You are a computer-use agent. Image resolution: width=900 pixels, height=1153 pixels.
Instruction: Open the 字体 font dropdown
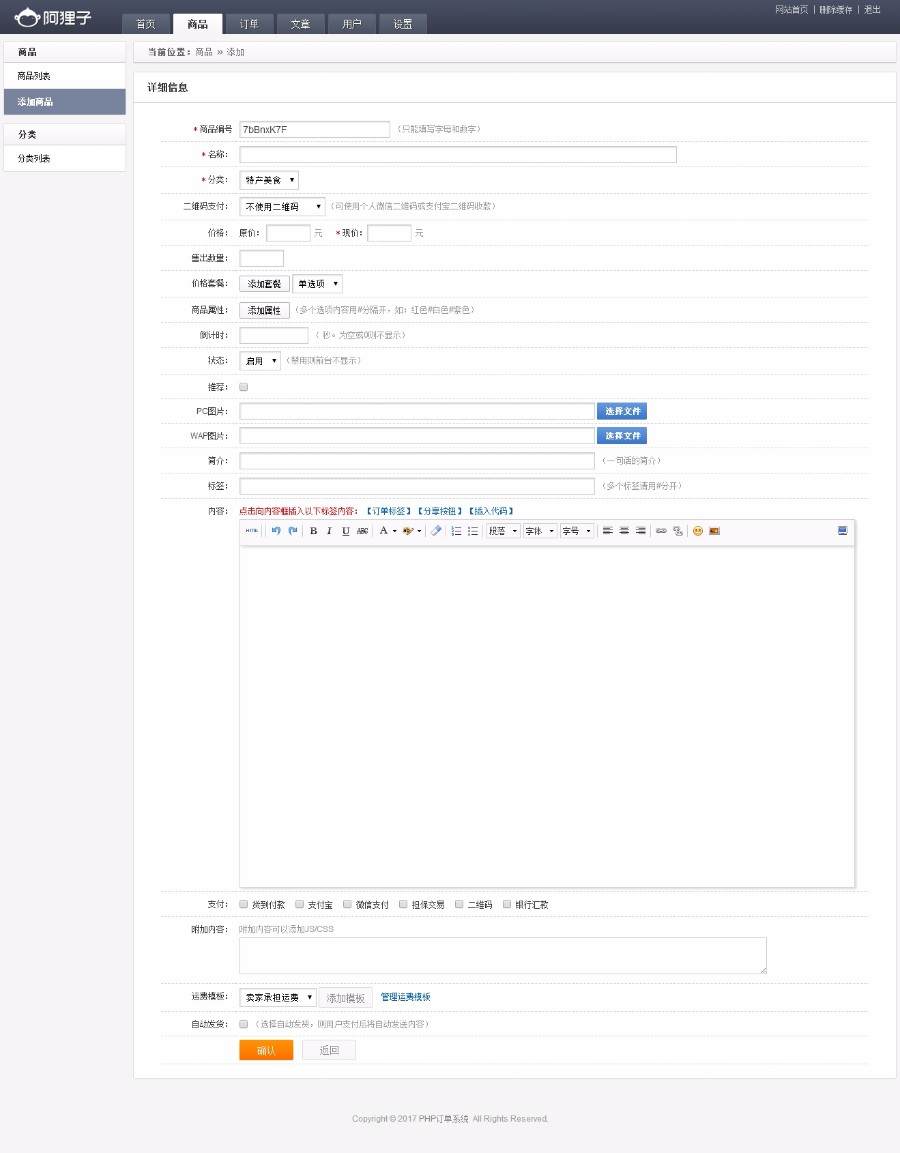[x=540, y=531]
